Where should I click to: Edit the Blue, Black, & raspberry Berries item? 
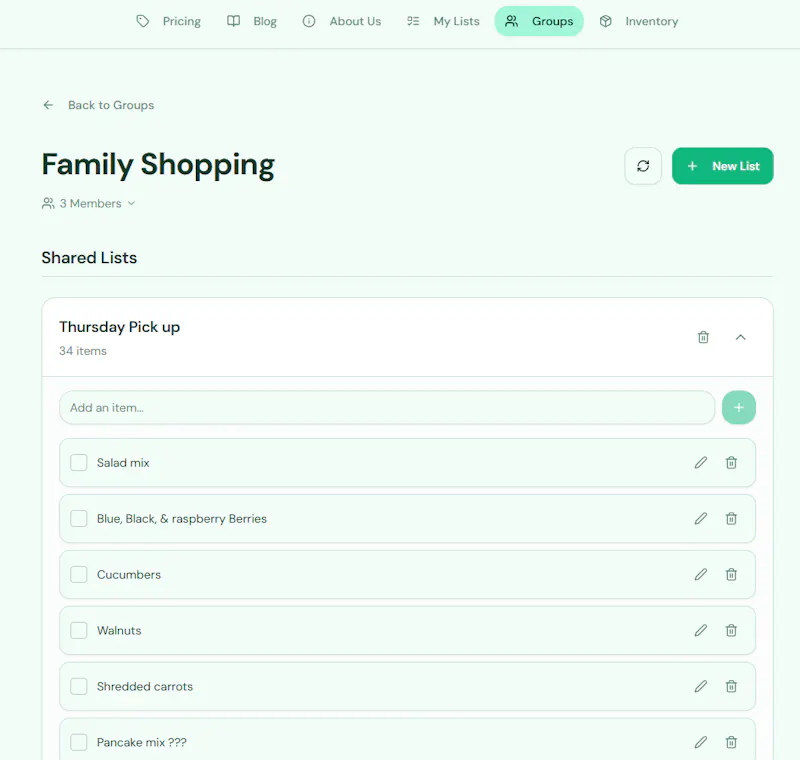pyautogui.click(x=701, y=519)
